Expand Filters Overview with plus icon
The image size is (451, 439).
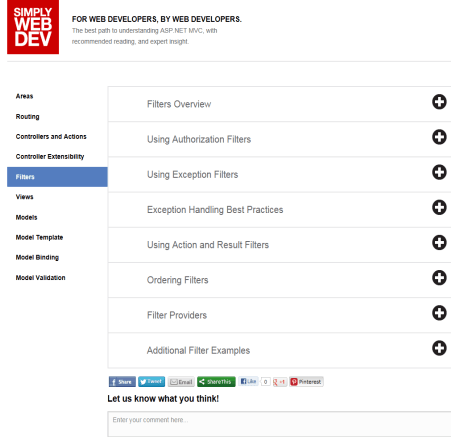pyautogui.click(x=439, y=102)
